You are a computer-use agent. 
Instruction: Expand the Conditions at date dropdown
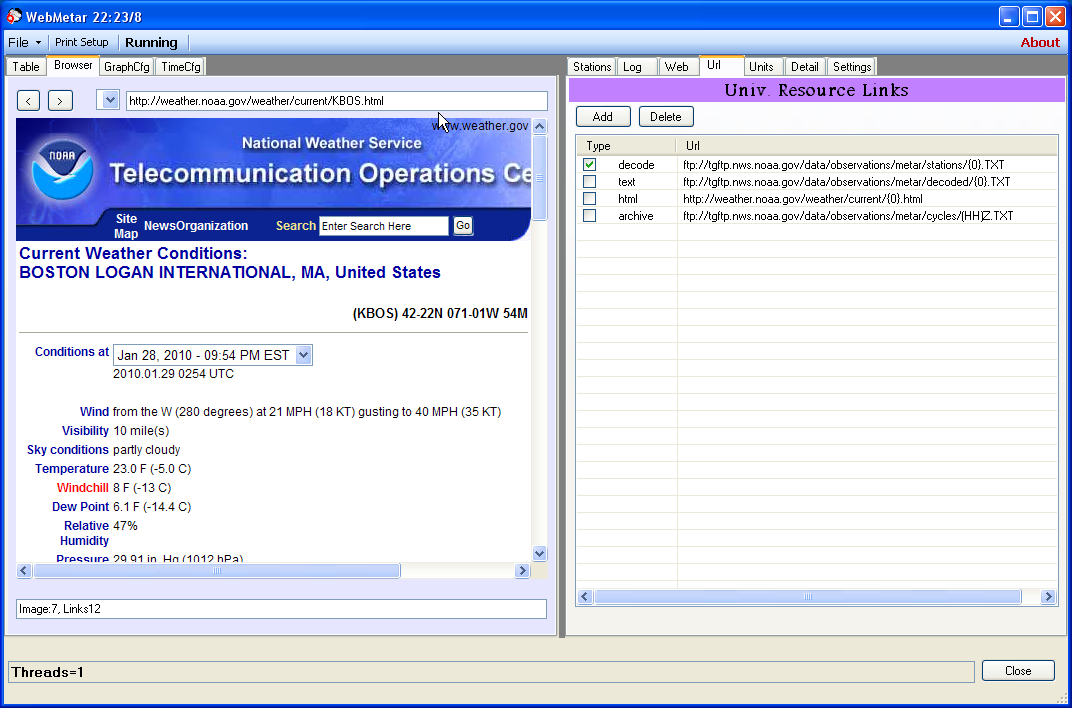tap(304, 355)
